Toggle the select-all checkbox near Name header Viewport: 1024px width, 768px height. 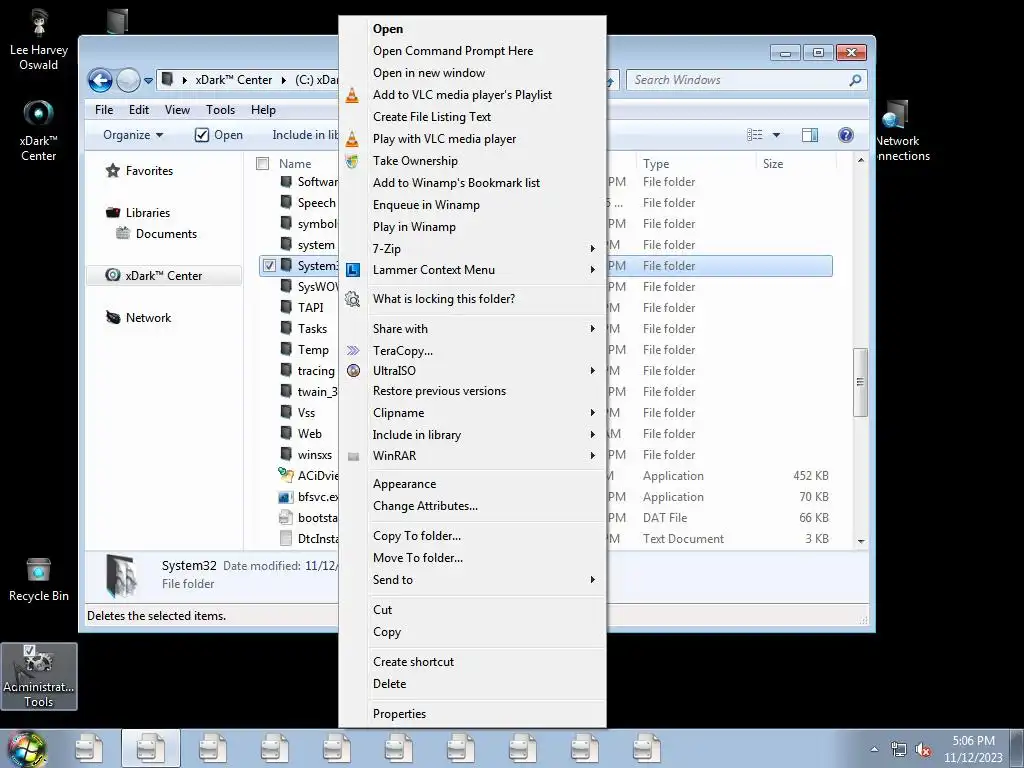[263, 163]
